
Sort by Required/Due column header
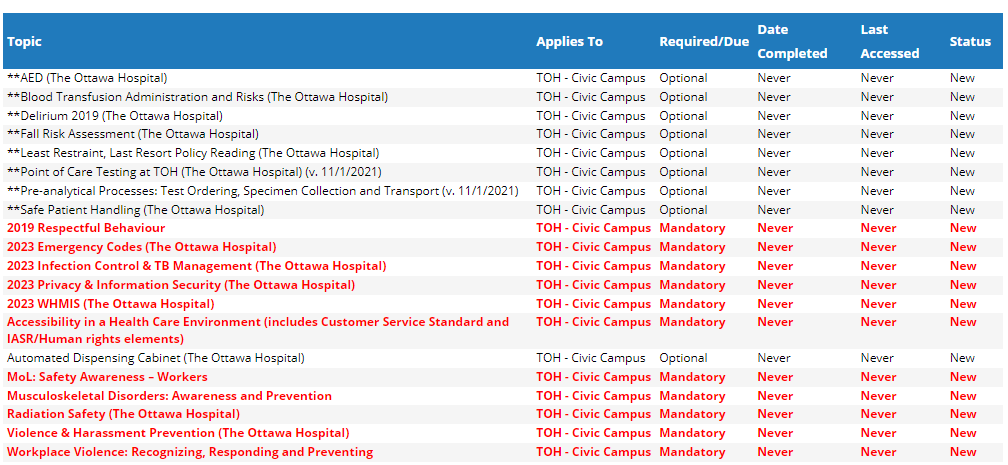point(704,41)
